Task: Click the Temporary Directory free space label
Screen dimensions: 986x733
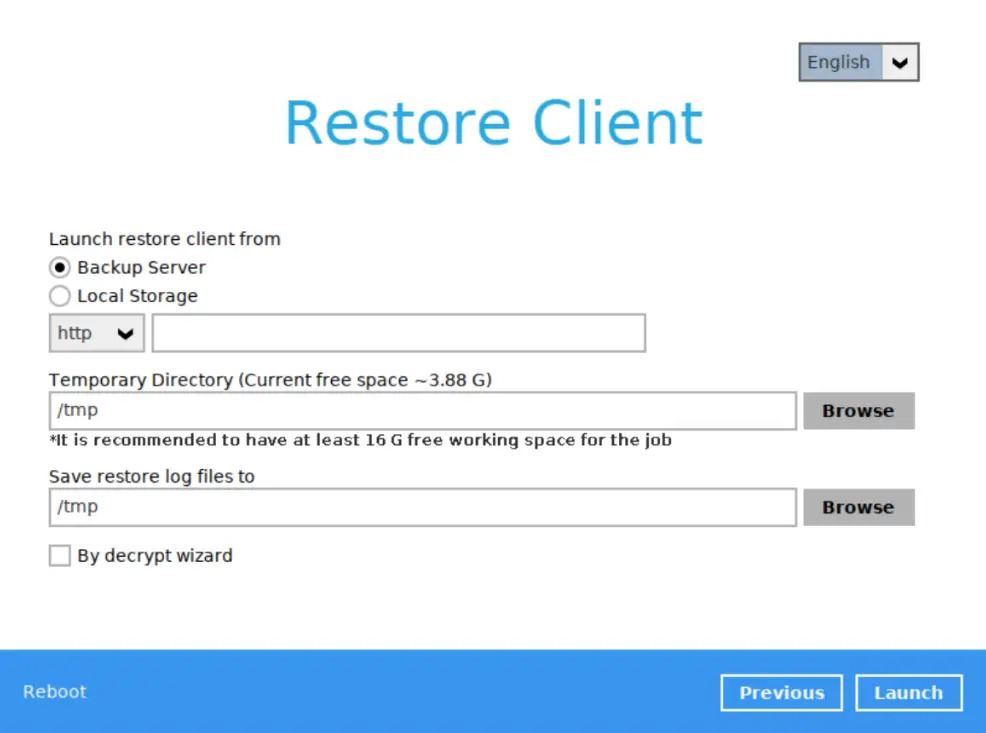Action: tap(270, 380)
